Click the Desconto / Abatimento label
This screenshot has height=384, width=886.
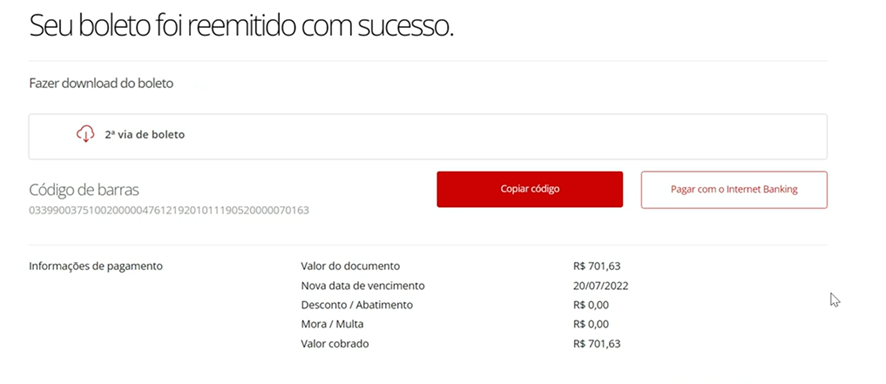357,305
